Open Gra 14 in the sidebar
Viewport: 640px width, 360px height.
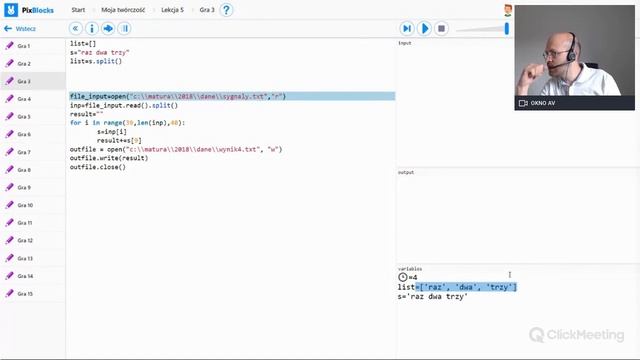[x=33, y=276]
